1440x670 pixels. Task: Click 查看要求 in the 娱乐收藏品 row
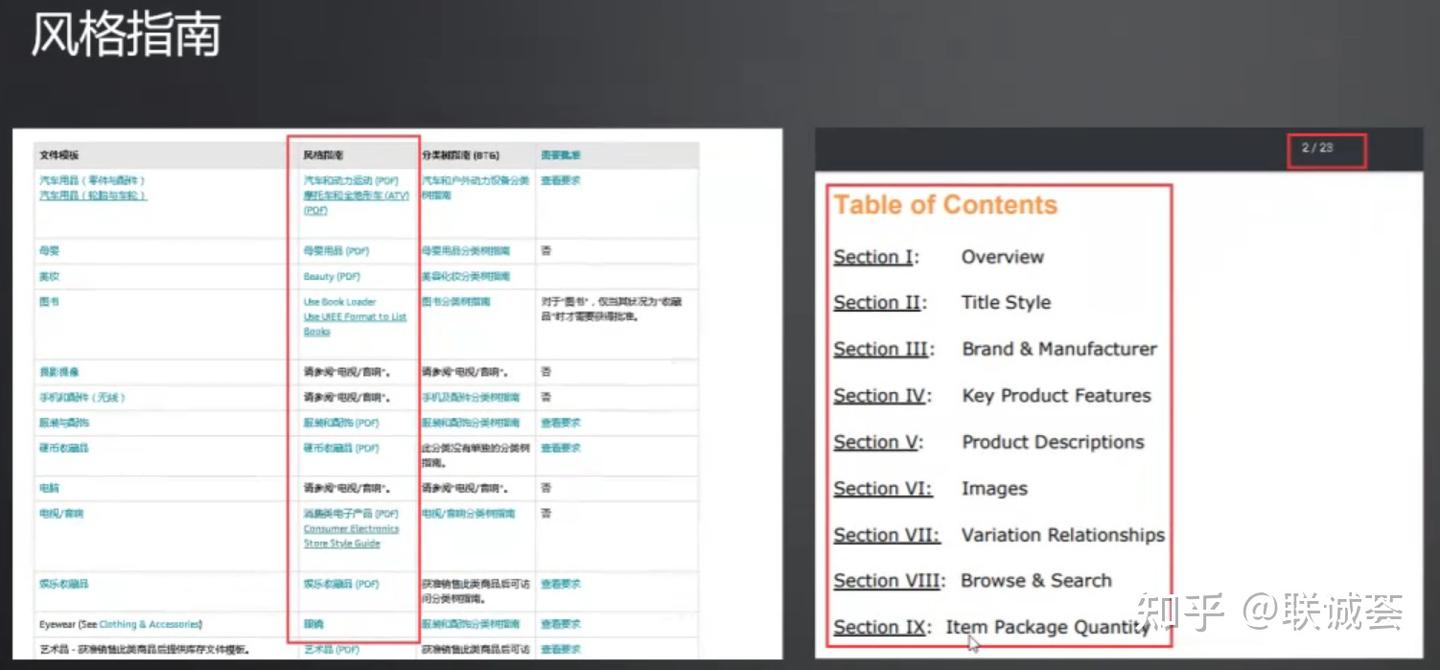[x=560, y=584]
